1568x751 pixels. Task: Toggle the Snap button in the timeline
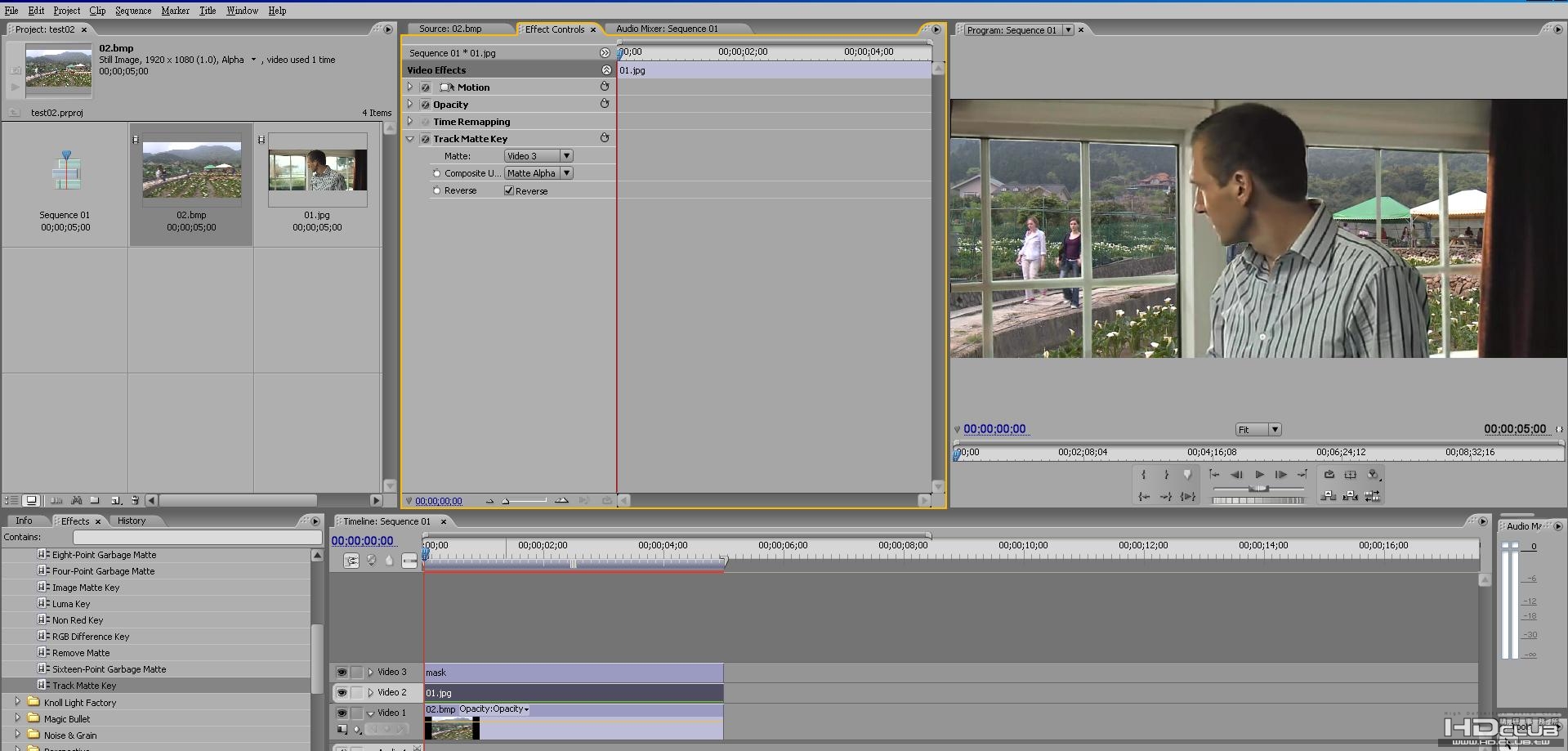(351, 561)
